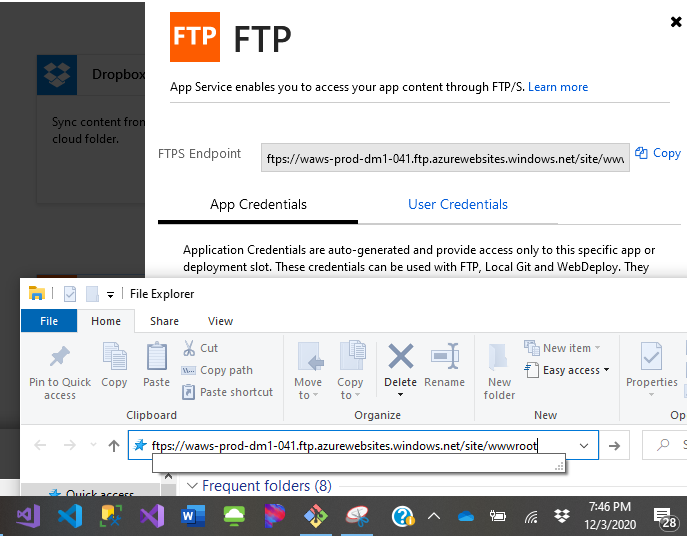Close the FTP panel

click(x=676, y=21)
